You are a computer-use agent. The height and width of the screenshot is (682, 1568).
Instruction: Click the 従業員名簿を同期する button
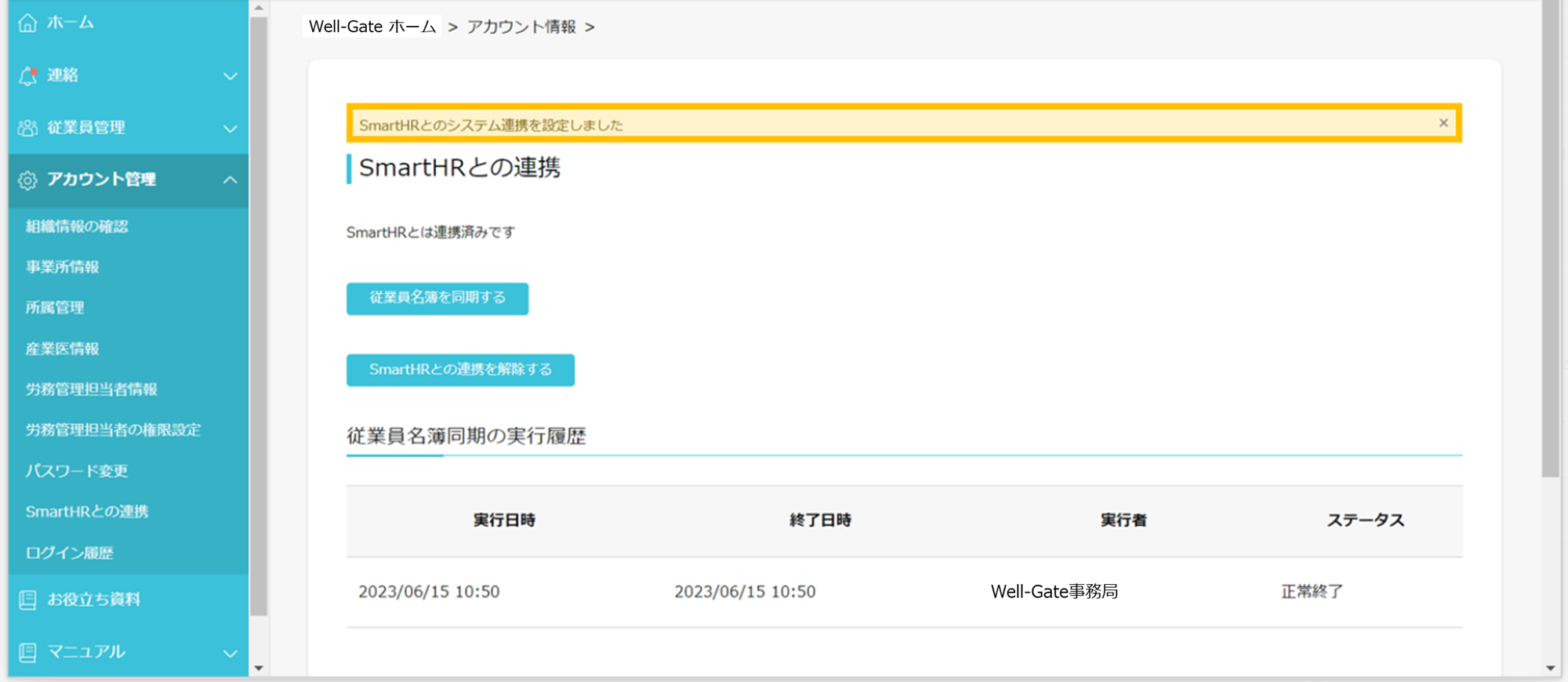coord(437,299)
